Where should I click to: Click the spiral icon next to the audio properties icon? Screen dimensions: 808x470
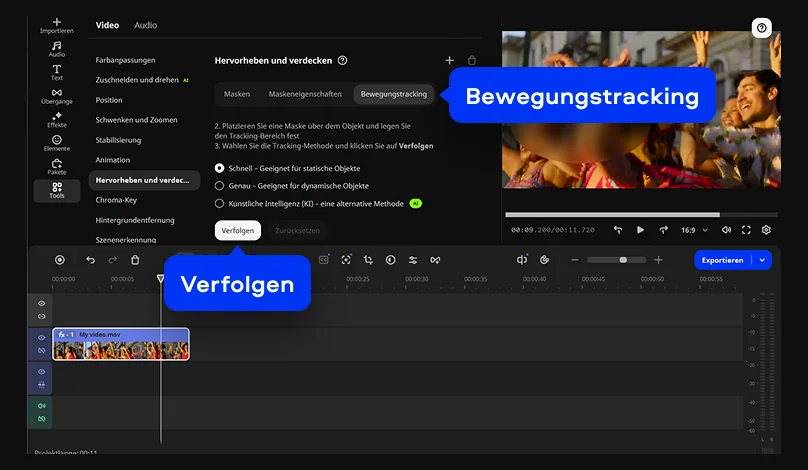pos(544,260)
